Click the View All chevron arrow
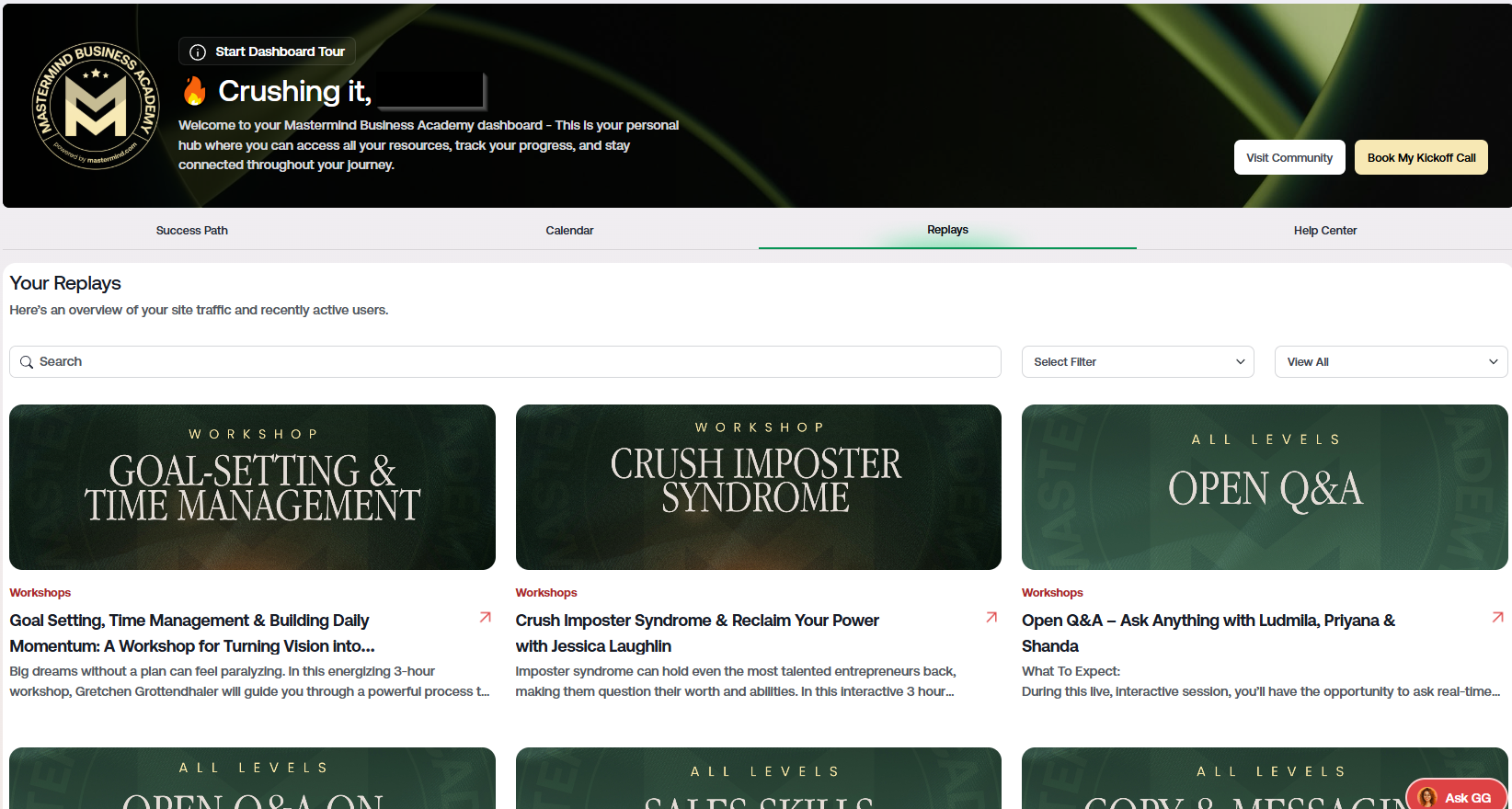Screen dimensions: 1512x809 1493,362
